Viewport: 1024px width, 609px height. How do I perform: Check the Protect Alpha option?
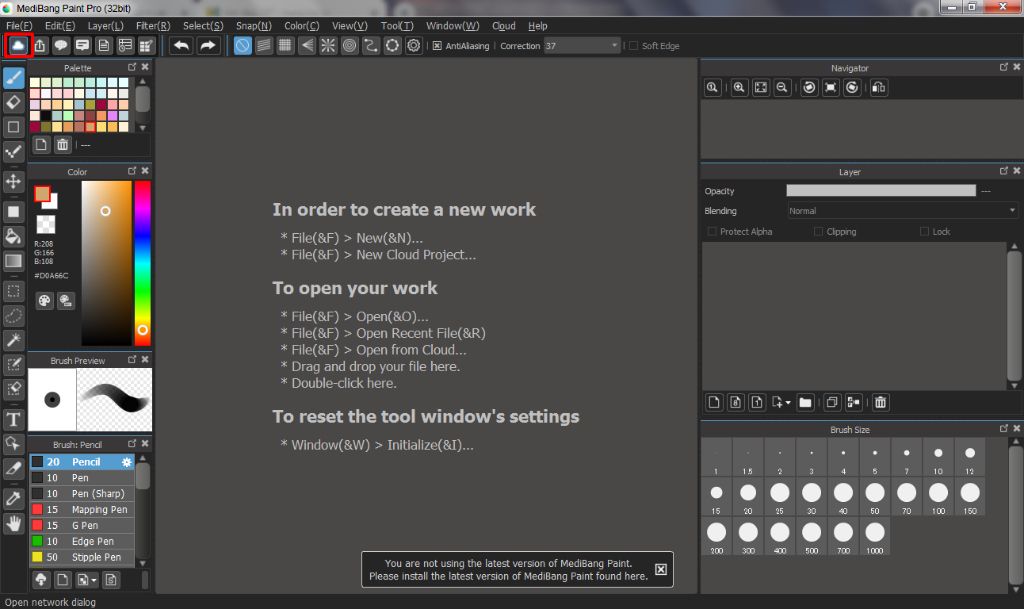712,231
